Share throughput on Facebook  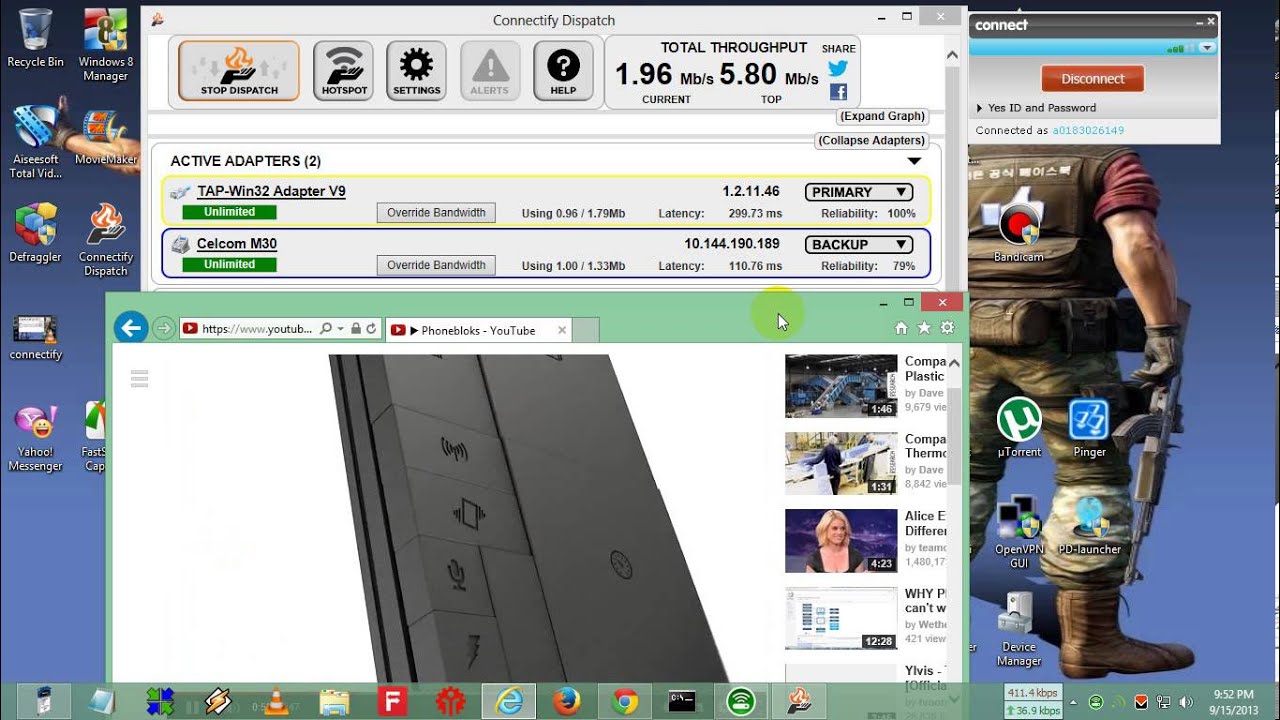[x=838, y=92]
